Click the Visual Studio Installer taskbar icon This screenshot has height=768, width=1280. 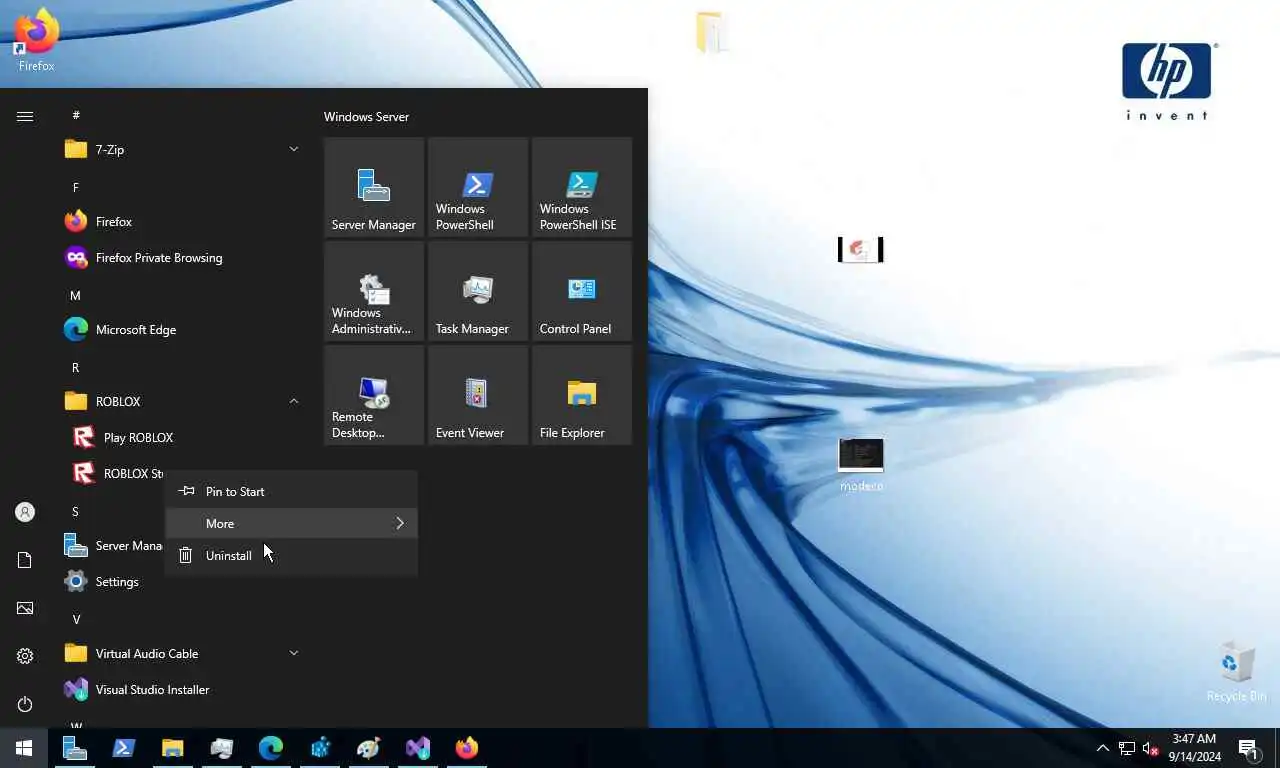tap(418, 748)
